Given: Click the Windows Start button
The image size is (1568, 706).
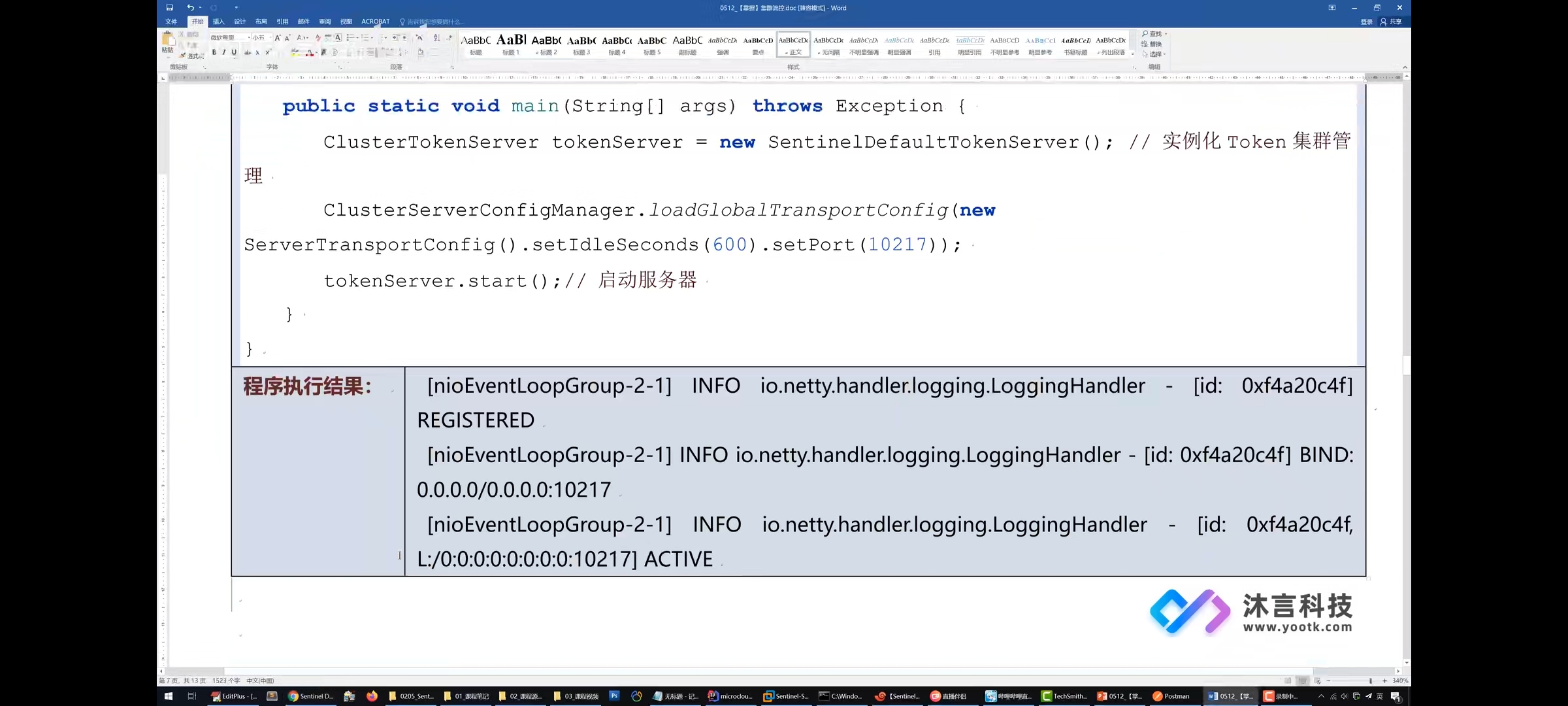Looking at the screenshot, I should 168,696.
